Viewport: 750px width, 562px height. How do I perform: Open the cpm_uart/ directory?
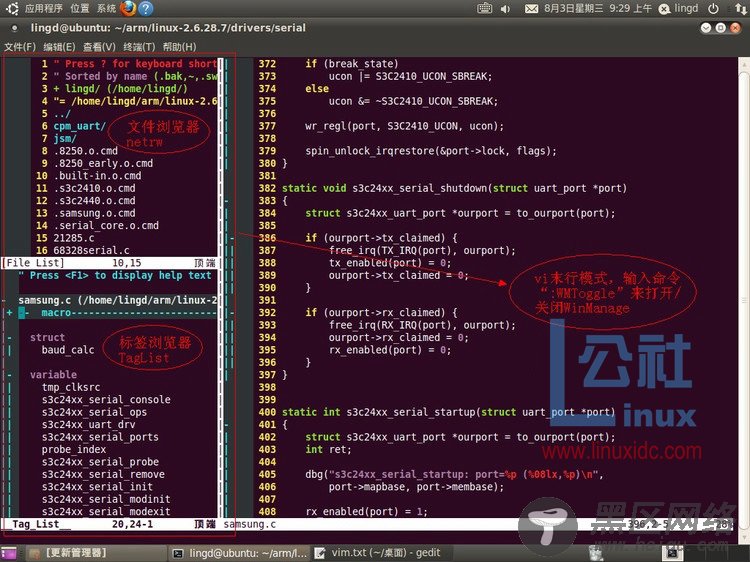coord(79,126)
